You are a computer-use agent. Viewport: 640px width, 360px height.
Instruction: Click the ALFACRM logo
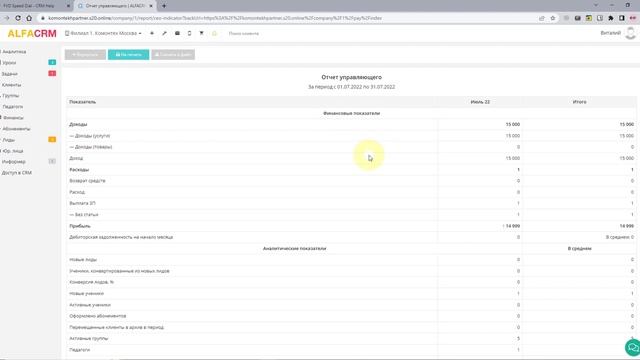[32, 33]
